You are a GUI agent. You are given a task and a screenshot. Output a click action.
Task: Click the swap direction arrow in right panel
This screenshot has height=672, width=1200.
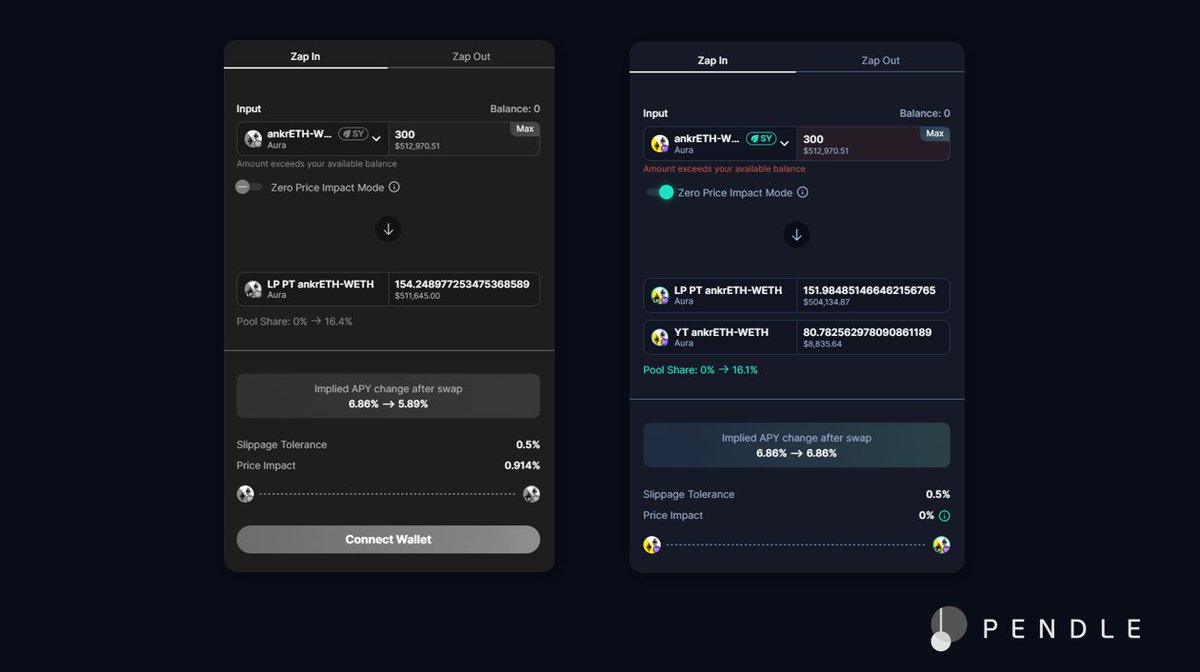pyautogui.click(x=796, y=235)
